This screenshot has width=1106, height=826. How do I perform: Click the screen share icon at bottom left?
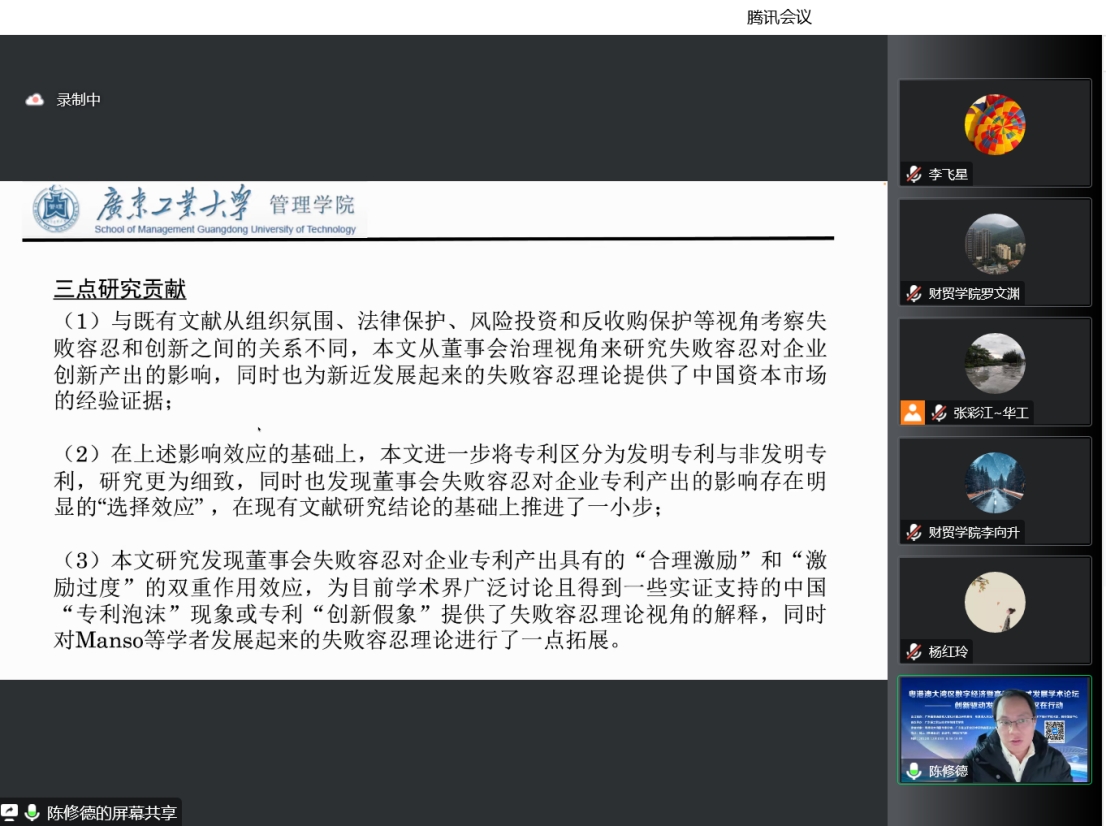(x=10, y=812)
